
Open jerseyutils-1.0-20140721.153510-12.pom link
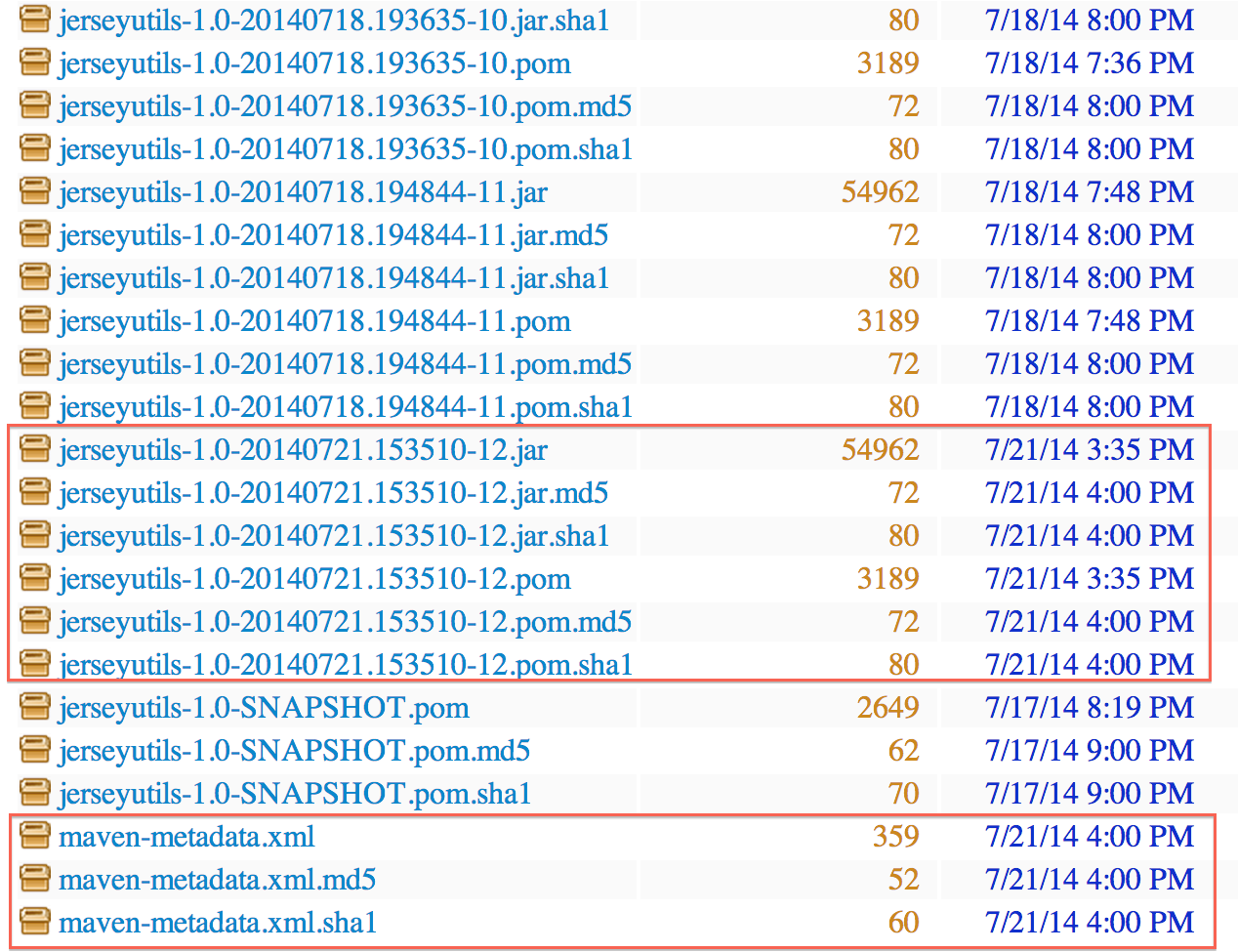tap(314, 580)
